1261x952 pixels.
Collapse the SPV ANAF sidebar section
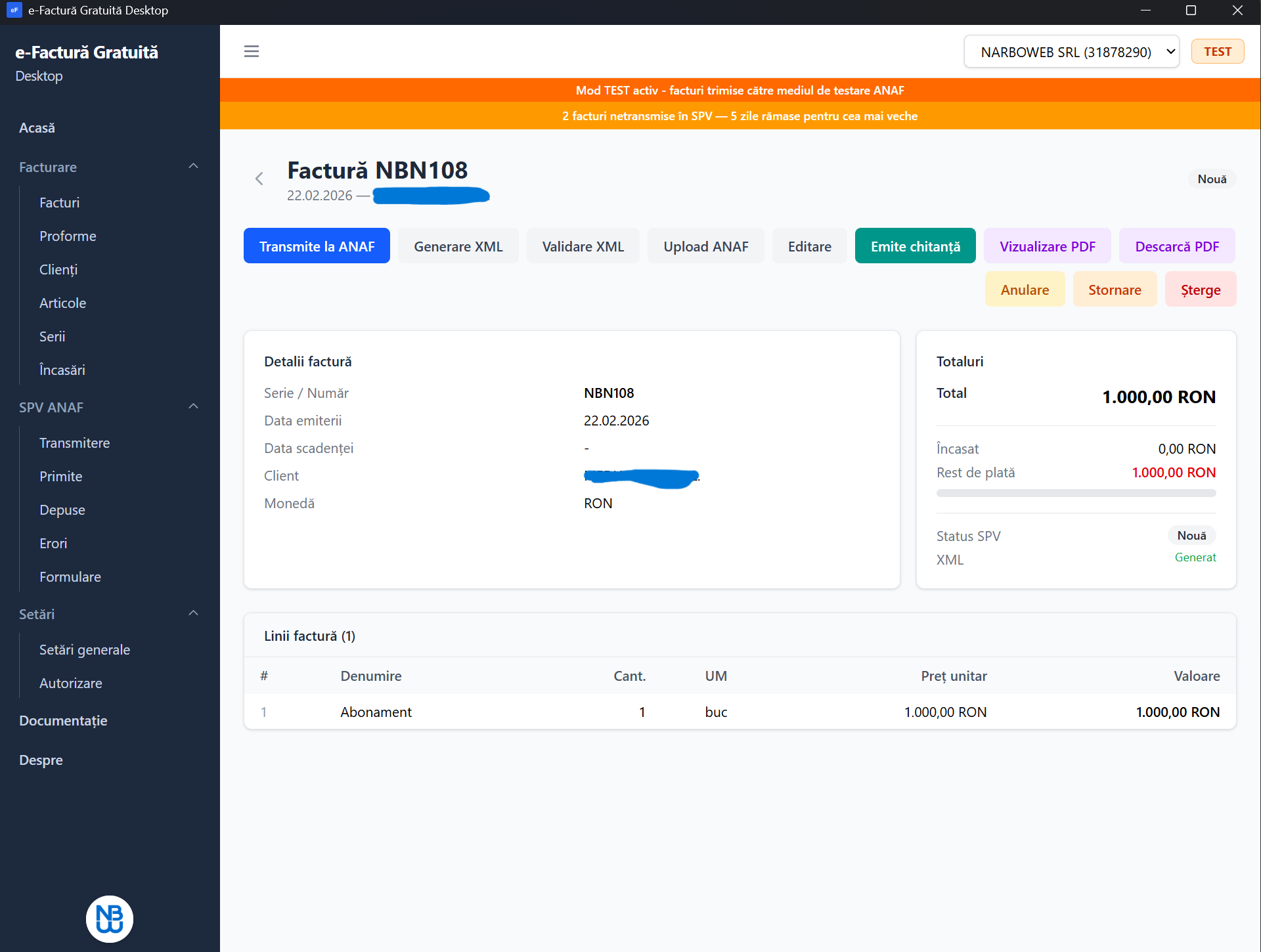coord(193,407)
